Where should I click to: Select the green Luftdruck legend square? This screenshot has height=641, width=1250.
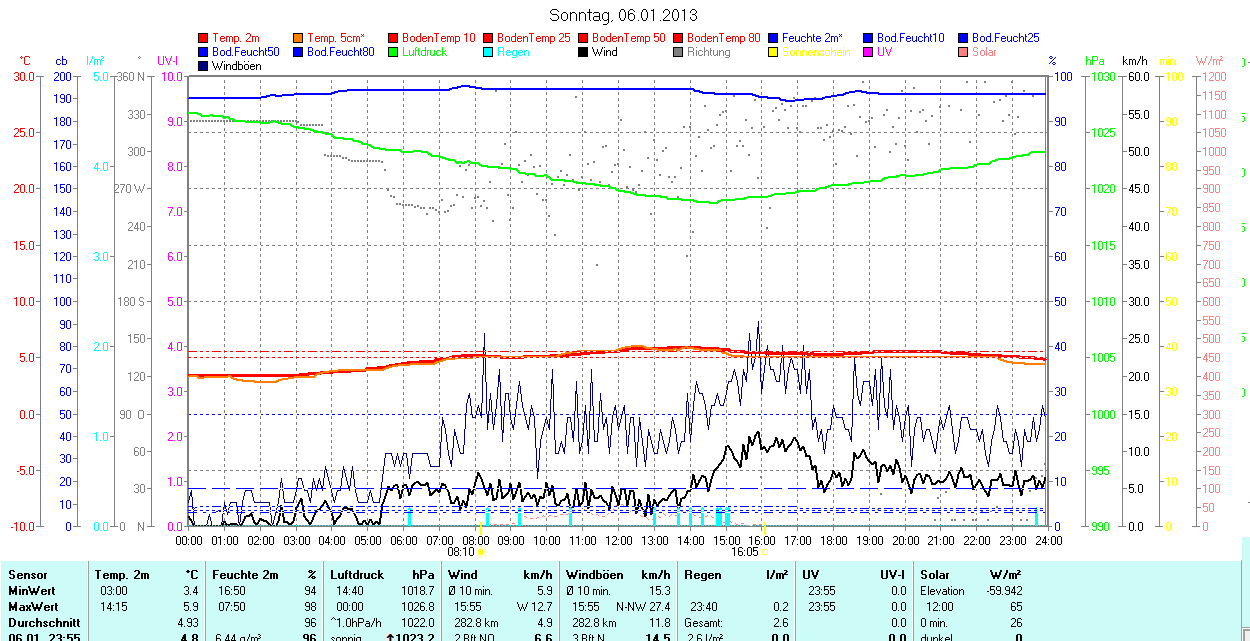(394, 52)
